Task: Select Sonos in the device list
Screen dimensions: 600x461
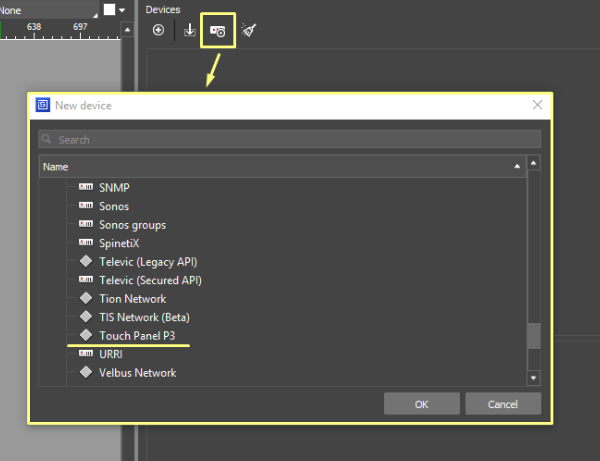Action: (113, 207)
